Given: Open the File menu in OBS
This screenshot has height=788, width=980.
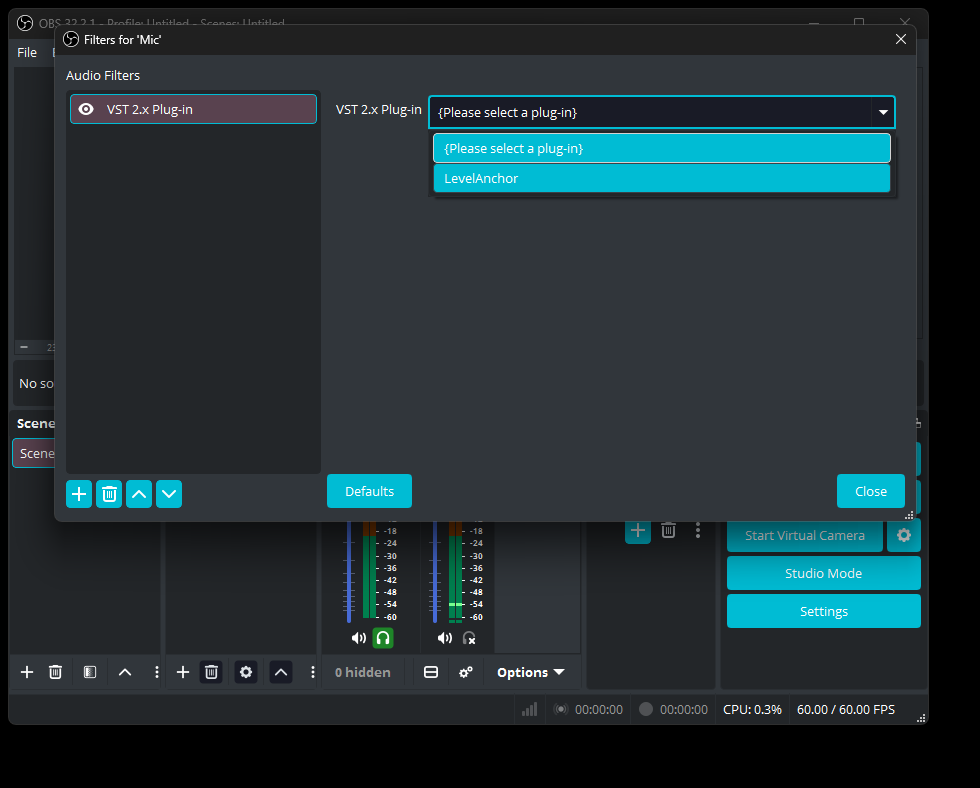Looking at the screenshot, I should [x=27, y=52].
